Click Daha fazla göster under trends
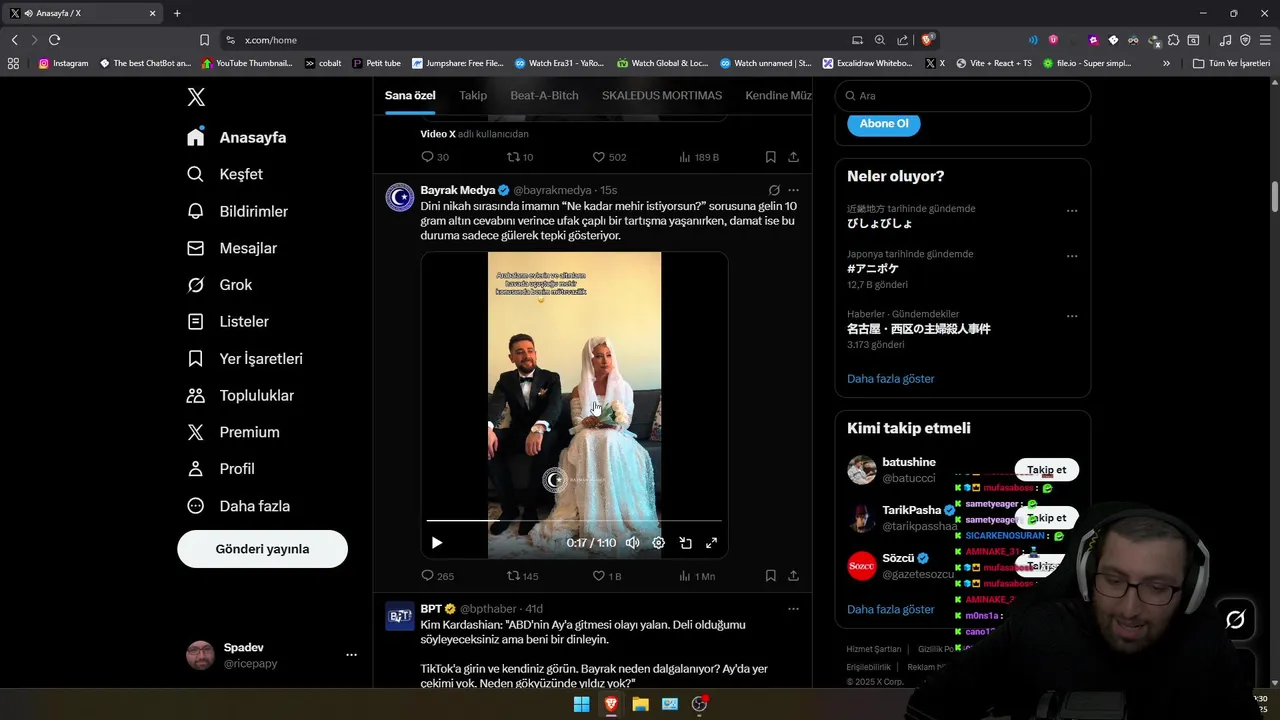1280x720 pixels. coord(891,379)
